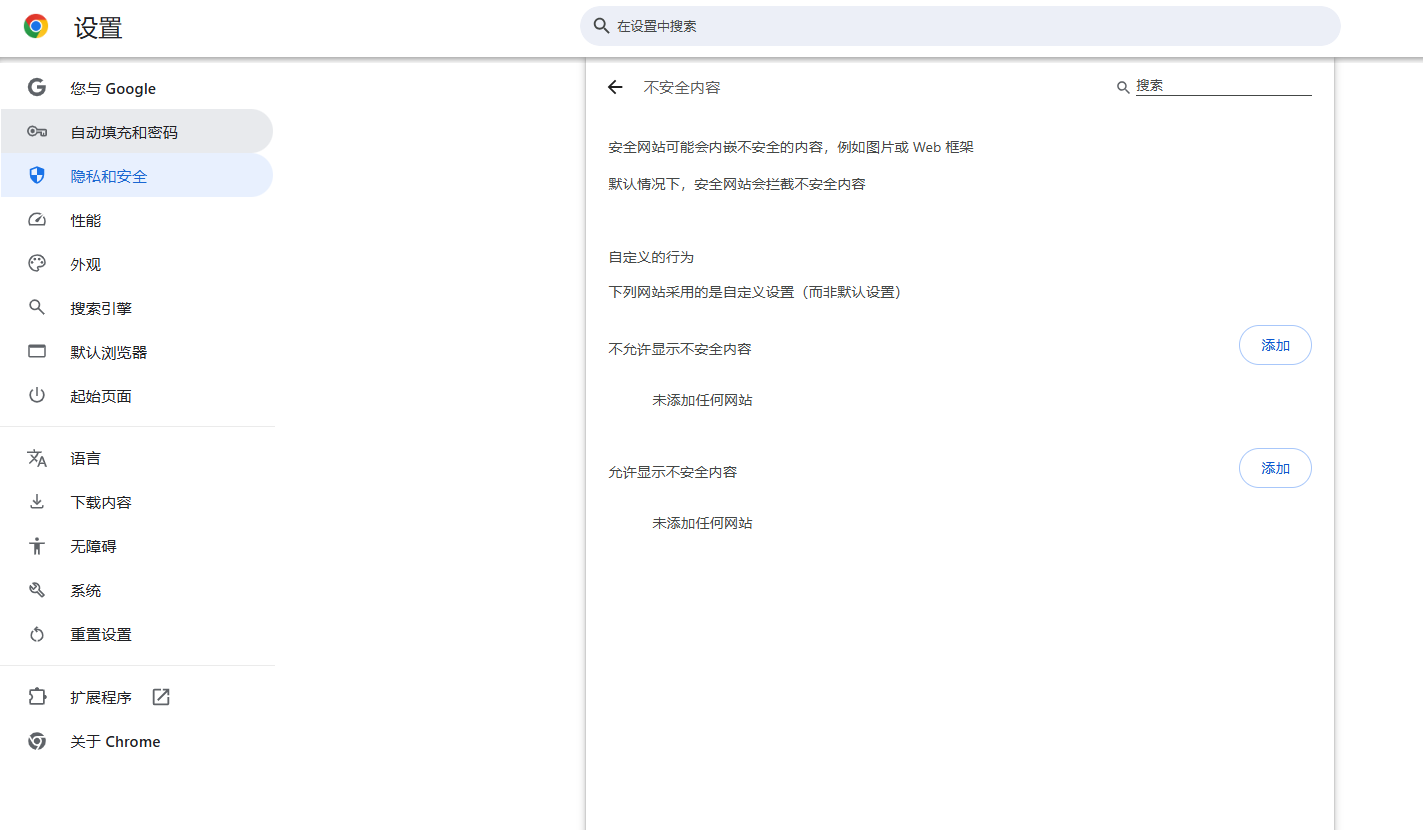The width and height of the screenshot is (1423, 830).
Task: Open 系统 settings section
Action: point(137,590)
